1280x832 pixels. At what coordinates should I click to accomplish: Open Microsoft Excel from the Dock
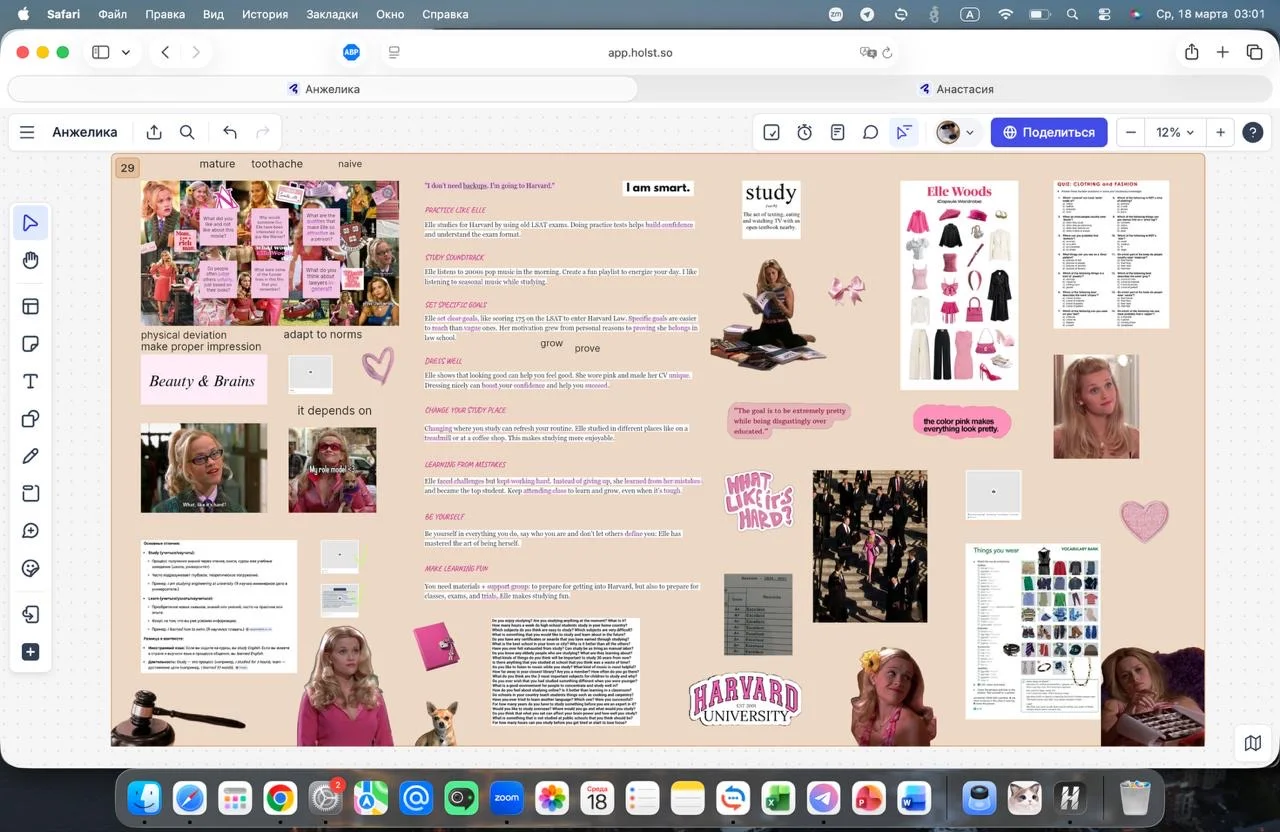[778, 798]
